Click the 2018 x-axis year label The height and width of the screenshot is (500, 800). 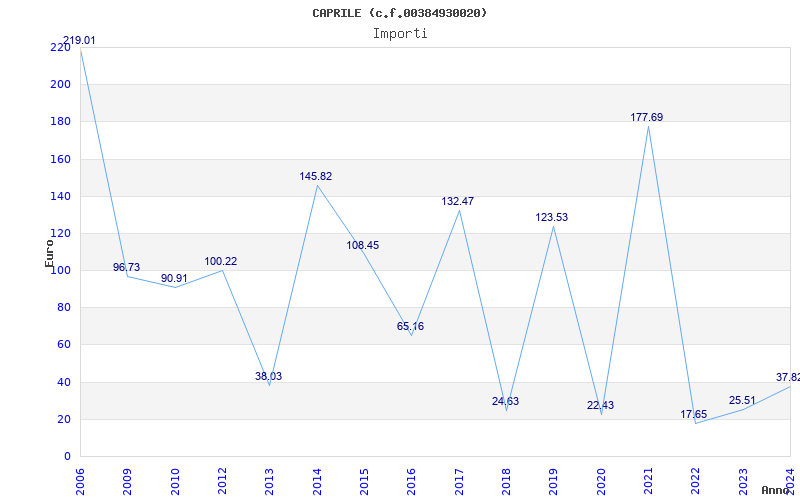(506, 482)
